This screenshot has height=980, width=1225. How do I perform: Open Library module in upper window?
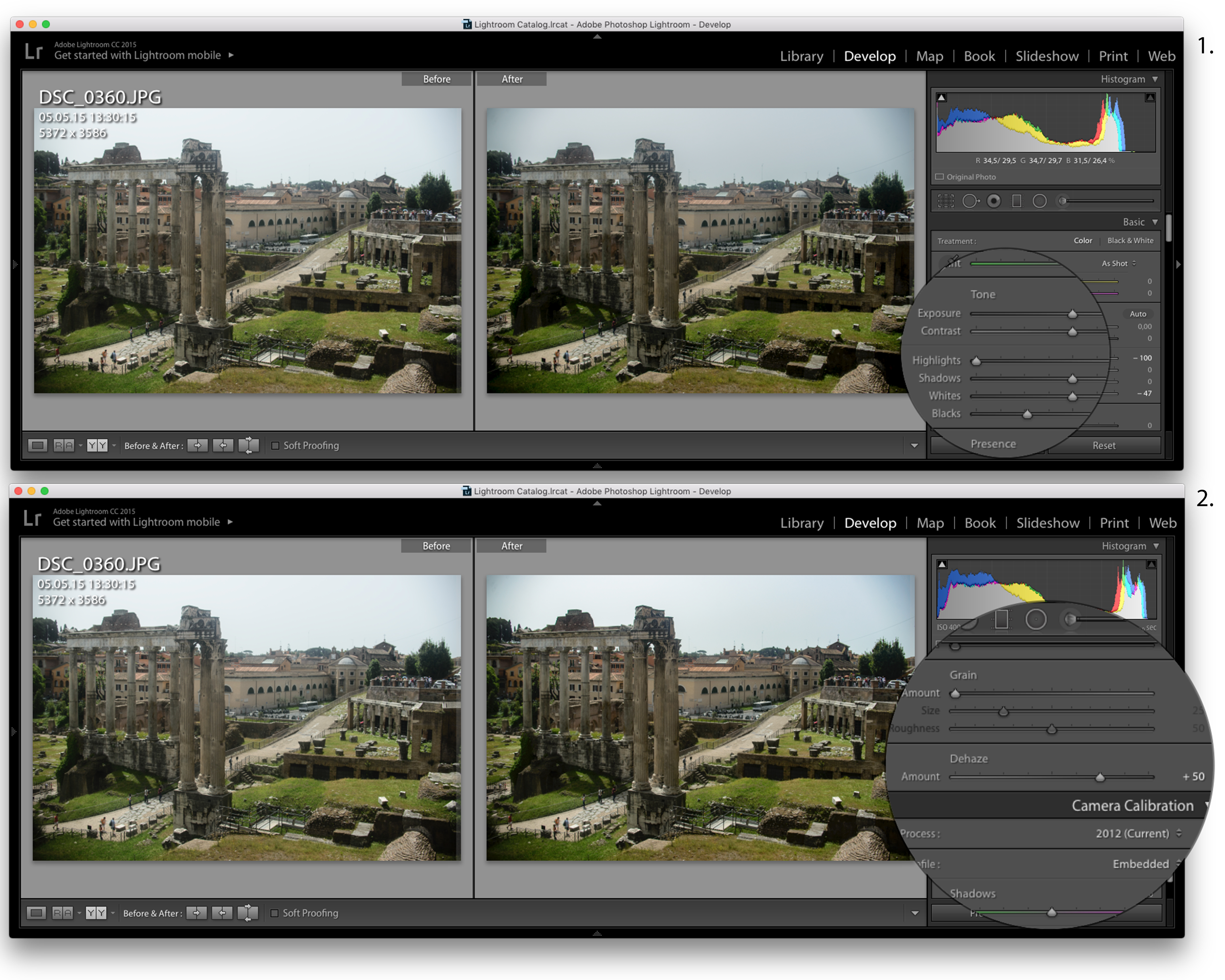click(x=801, y=56)
